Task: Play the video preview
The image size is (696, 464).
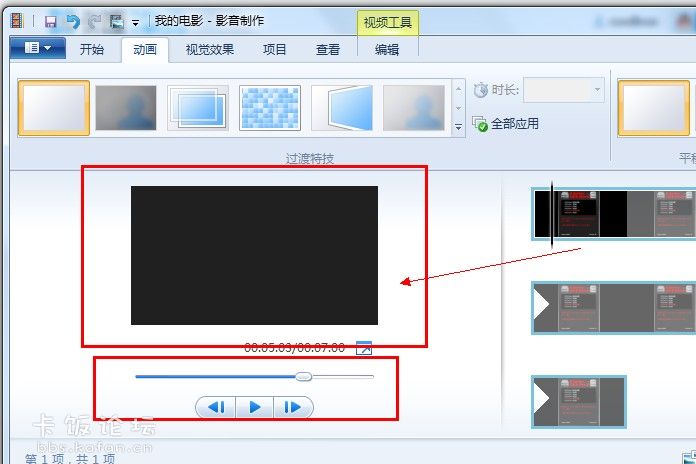Action: [255, 407]
